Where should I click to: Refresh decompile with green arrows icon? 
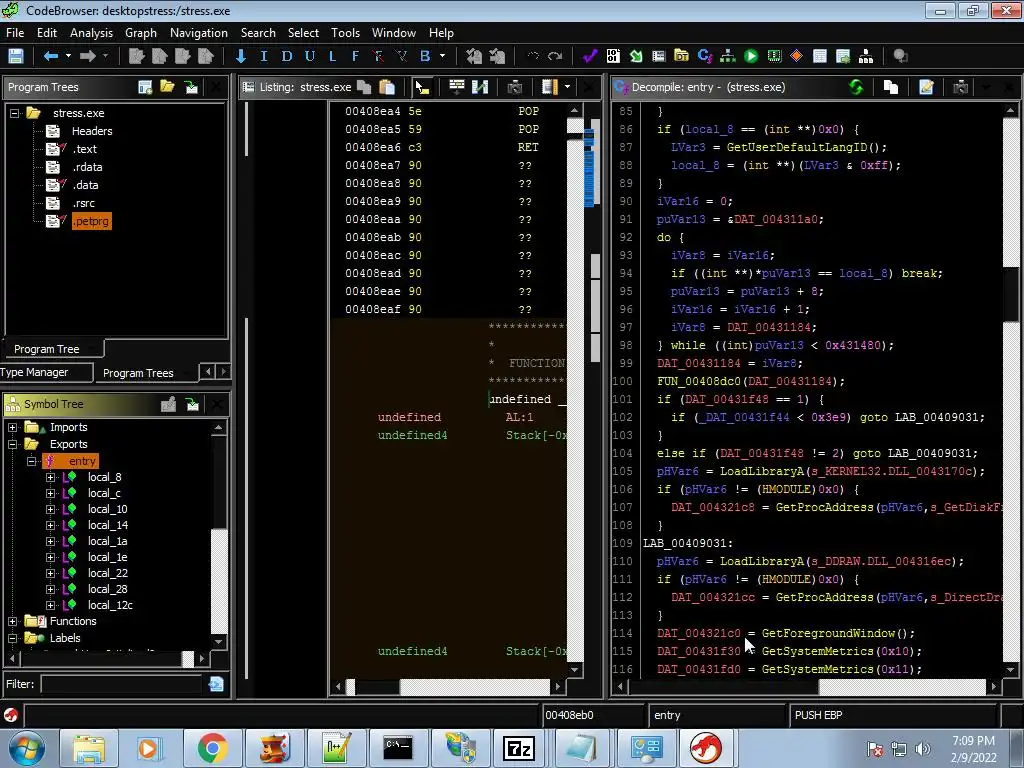pyautogui.click(x=856, y=87)
